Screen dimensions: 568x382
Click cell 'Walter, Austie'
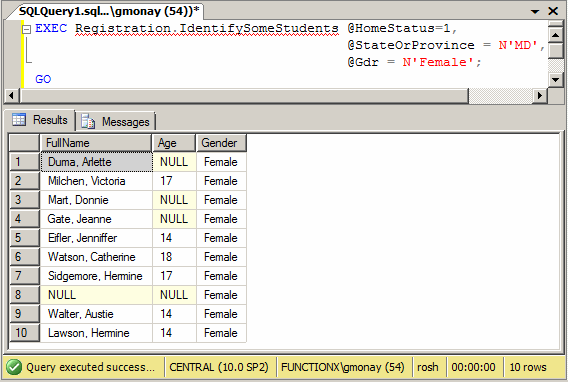[x=96, y=314]
